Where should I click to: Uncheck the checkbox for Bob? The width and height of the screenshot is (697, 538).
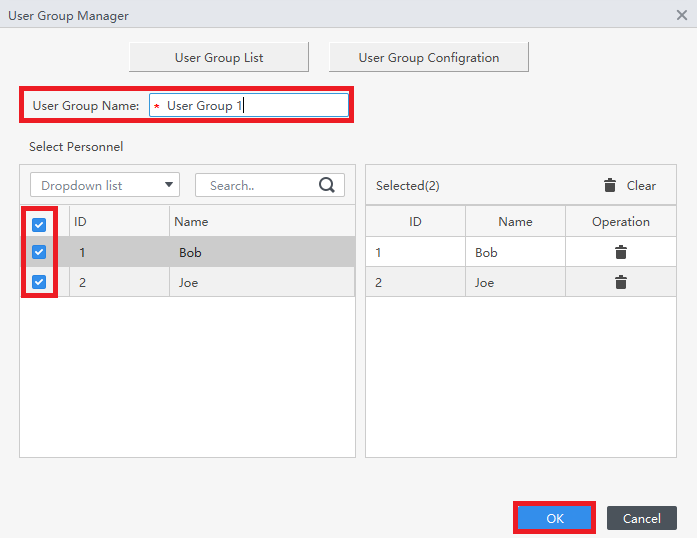39,252
